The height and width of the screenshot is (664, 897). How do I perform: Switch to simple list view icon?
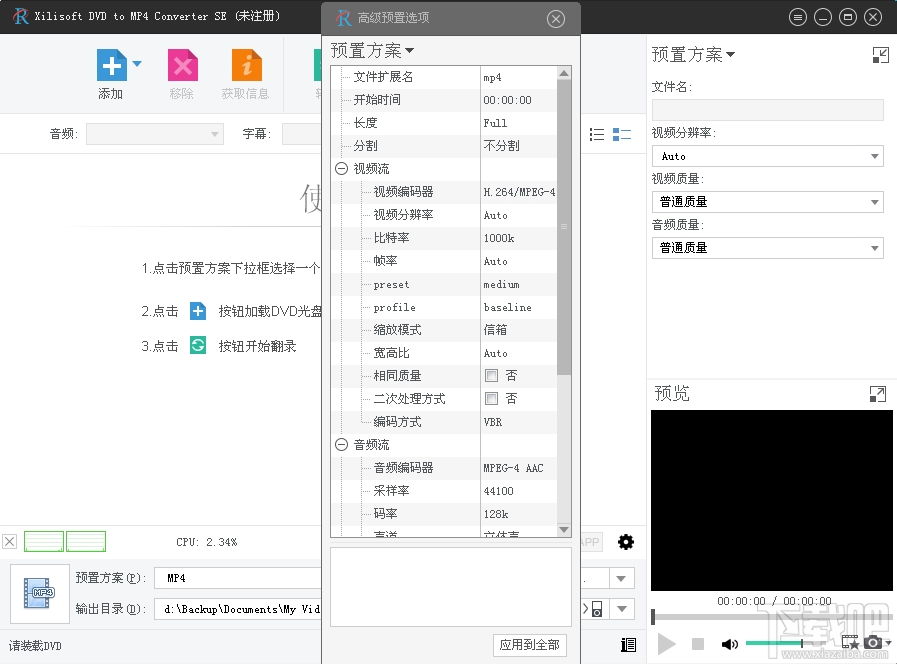pyautogui.click(x=597, y=134)
